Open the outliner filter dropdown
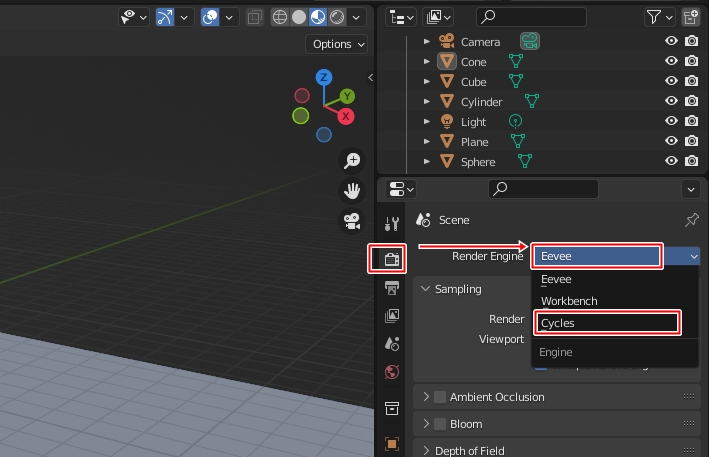This screenshot has width=709, height=457. [659, 18]
